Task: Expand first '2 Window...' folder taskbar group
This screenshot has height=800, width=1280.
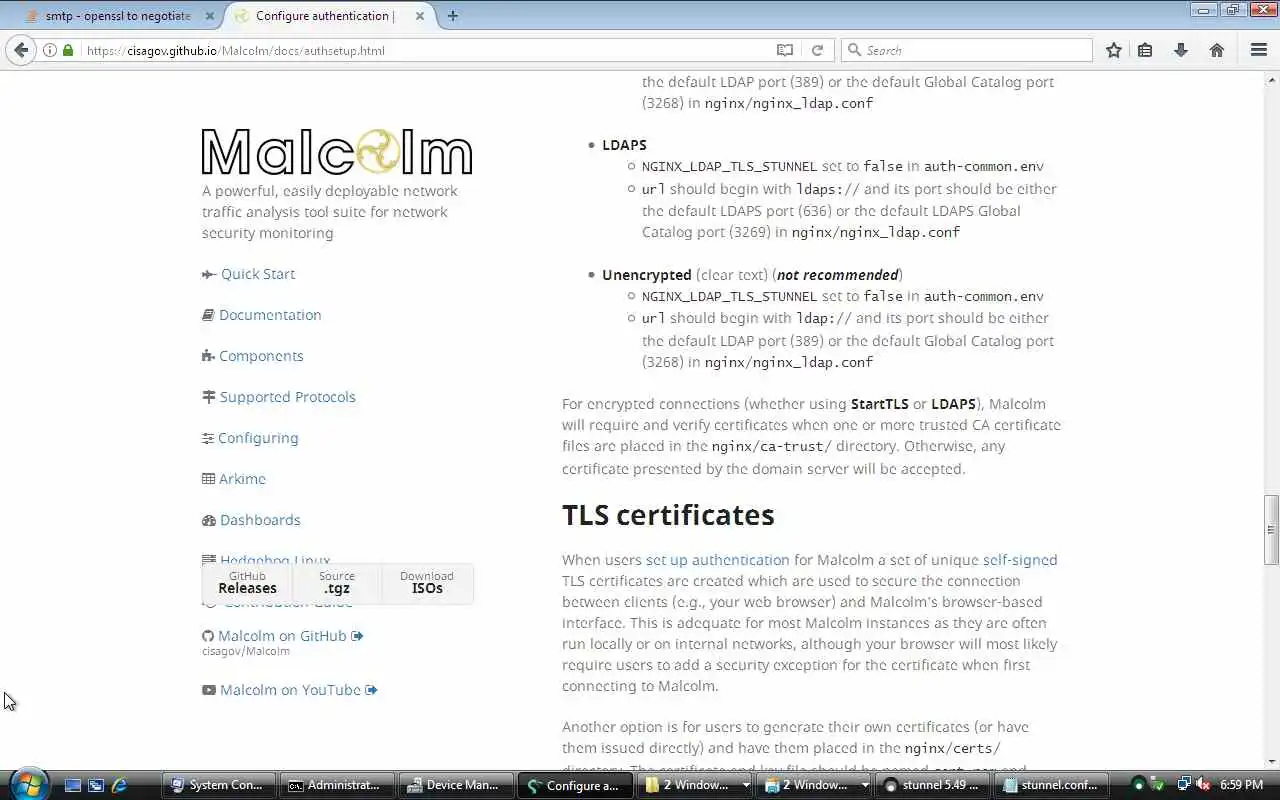Action: pos(696,785)
